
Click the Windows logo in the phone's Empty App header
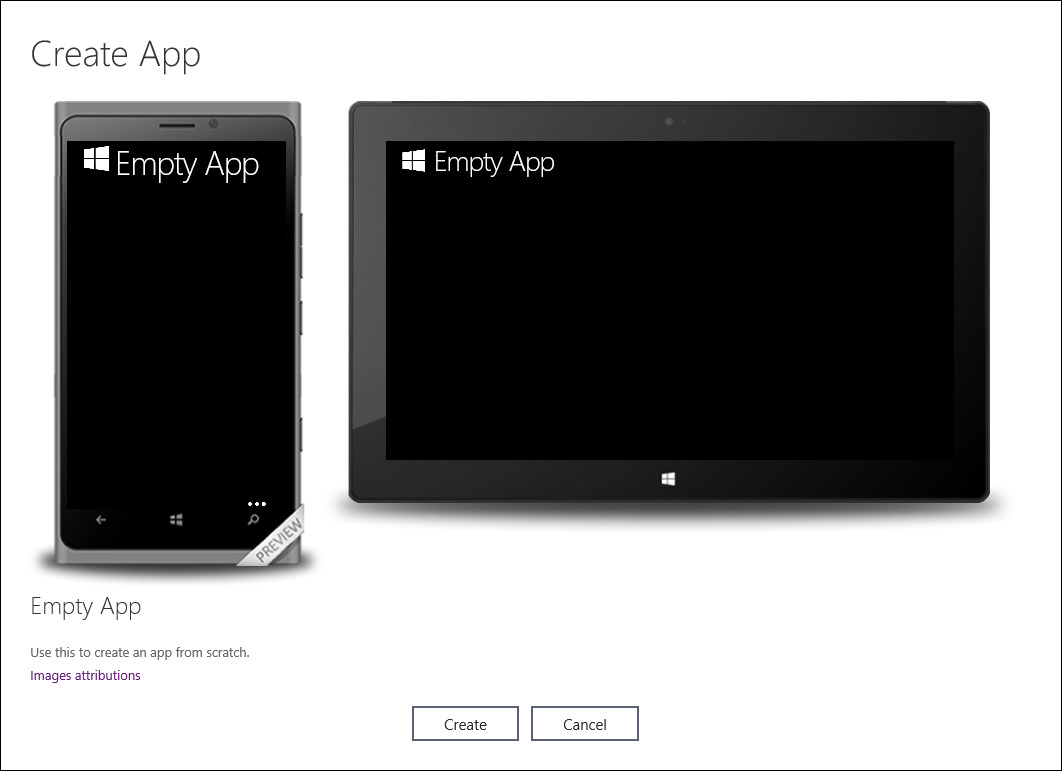97,160
